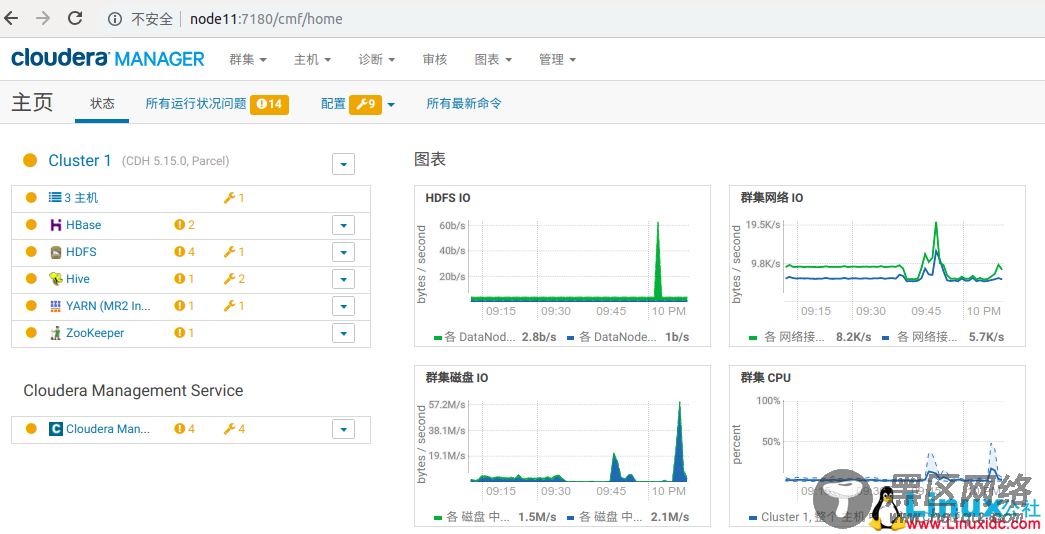
Task: Open the 群集磁盘 IO chart title
Action: 457,378
